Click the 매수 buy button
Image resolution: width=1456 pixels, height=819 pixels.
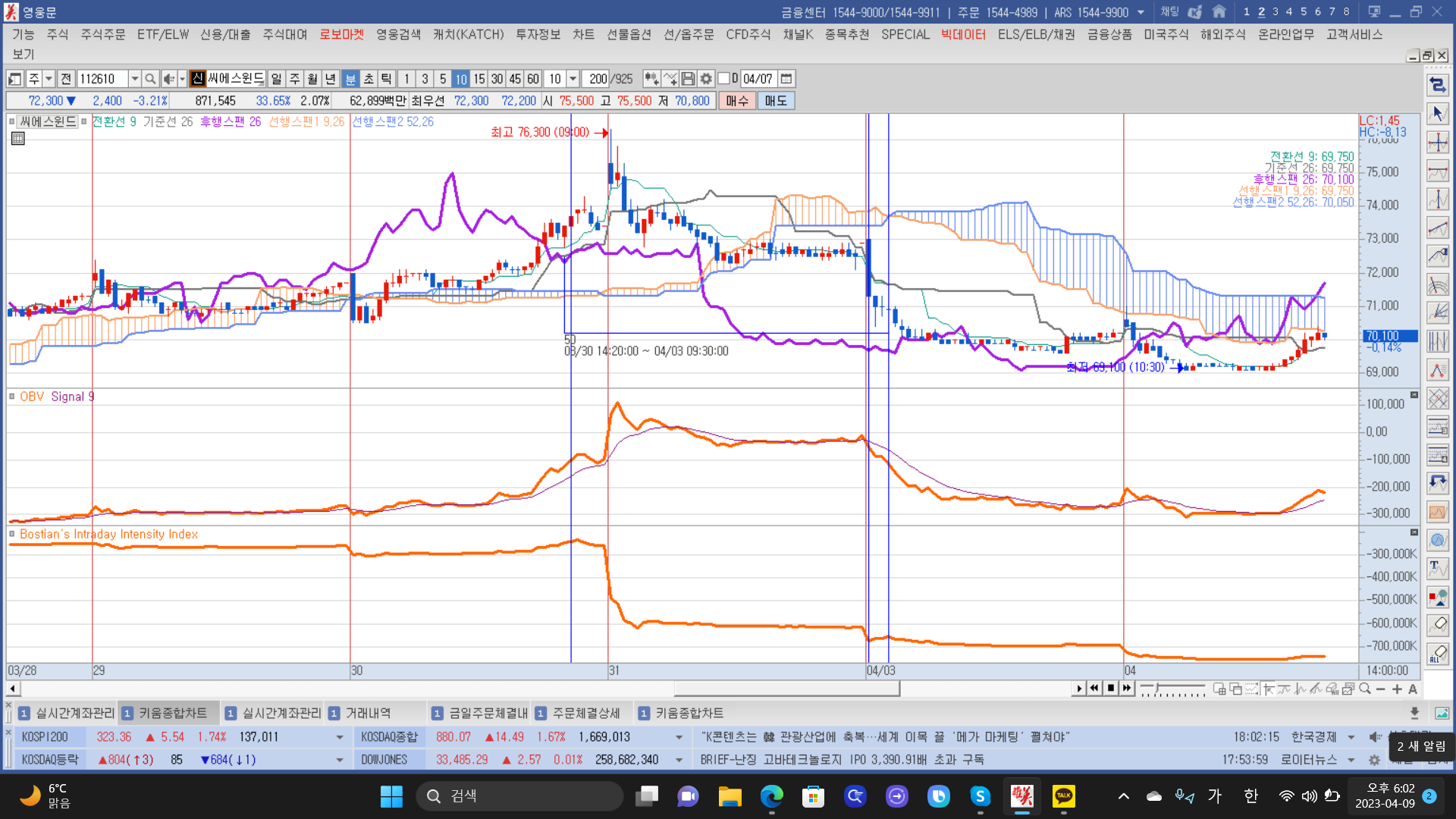737,101
